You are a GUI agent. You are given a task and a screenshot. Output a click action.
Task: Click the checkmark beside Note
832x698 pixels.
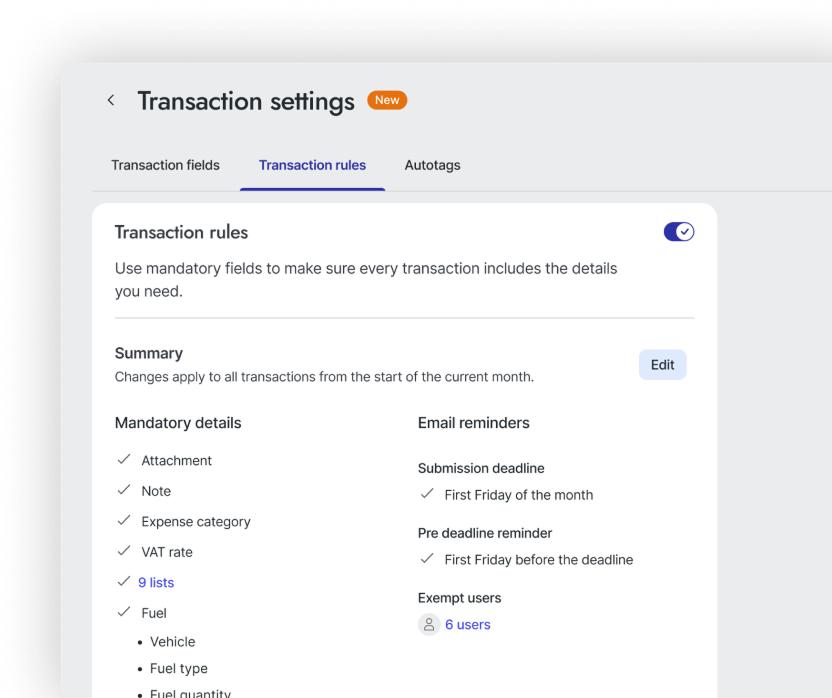(x=124, y=490)
